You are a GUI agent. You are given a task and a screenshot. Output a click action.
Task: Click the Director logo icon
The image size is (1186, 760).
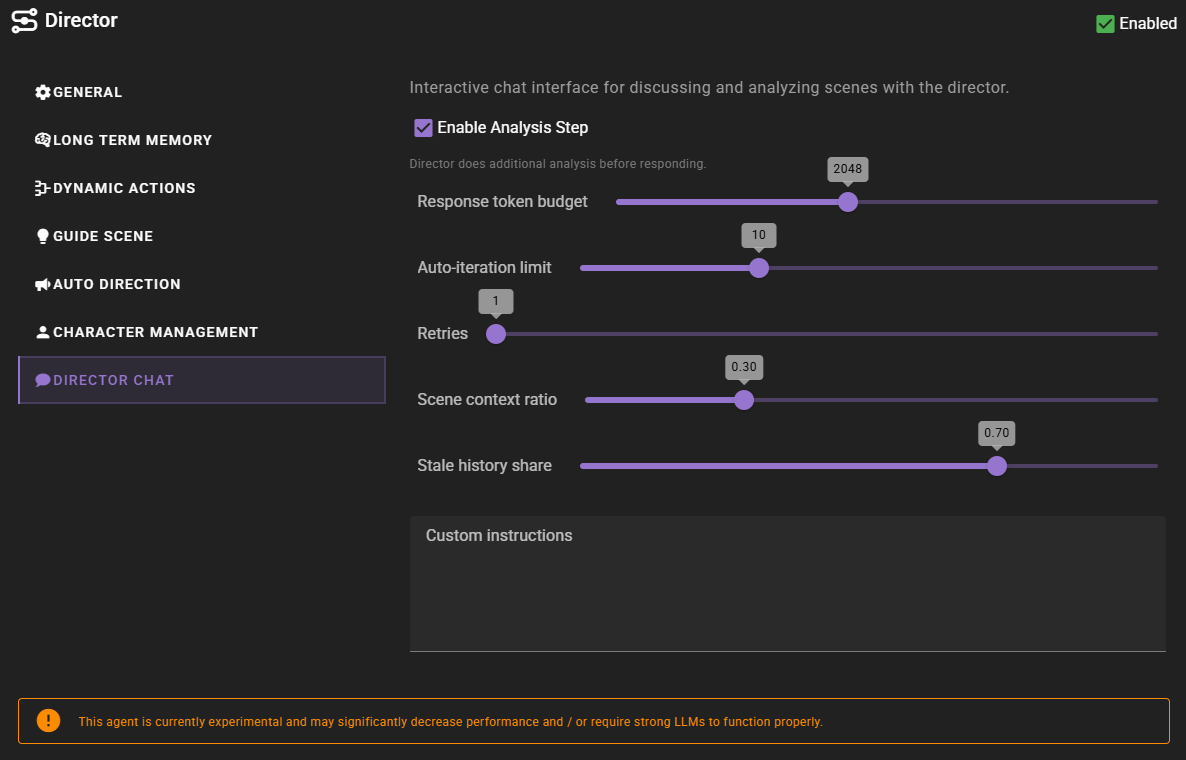click(x=24, y=21)
